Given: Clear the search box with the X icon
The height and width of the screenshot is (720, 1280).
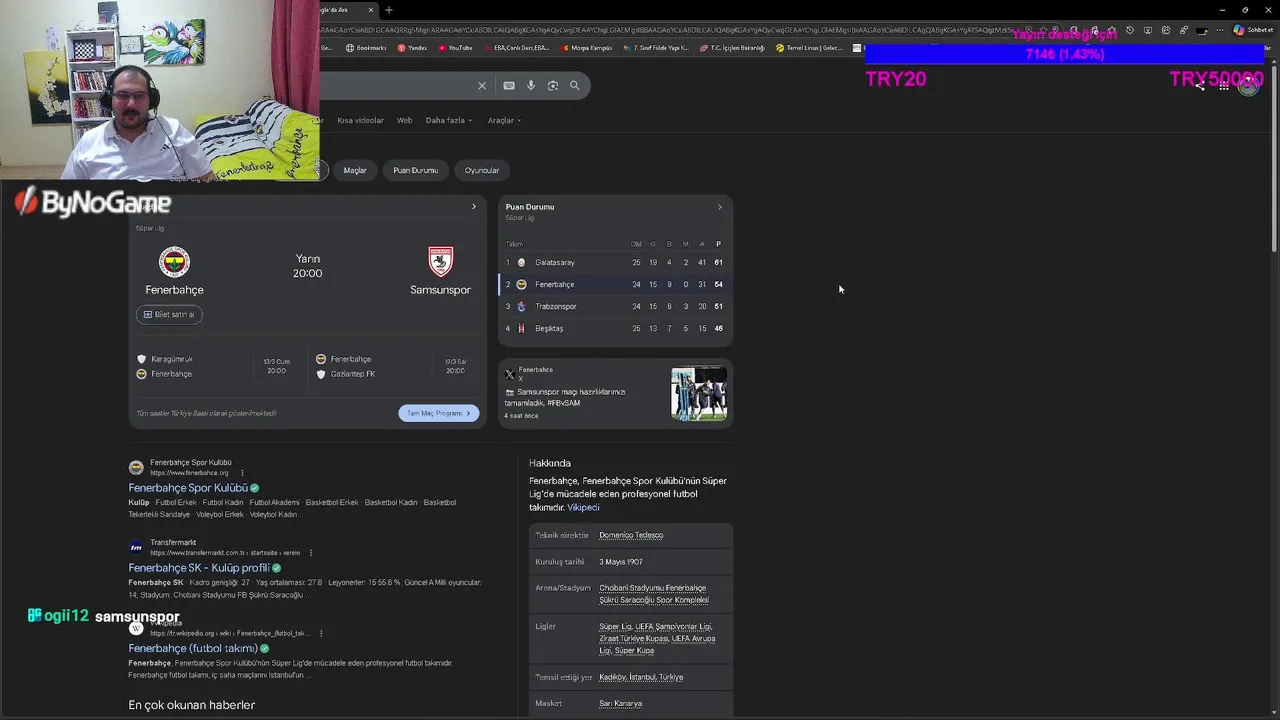Looking at the screenshot, I should [x=482, y=86].
